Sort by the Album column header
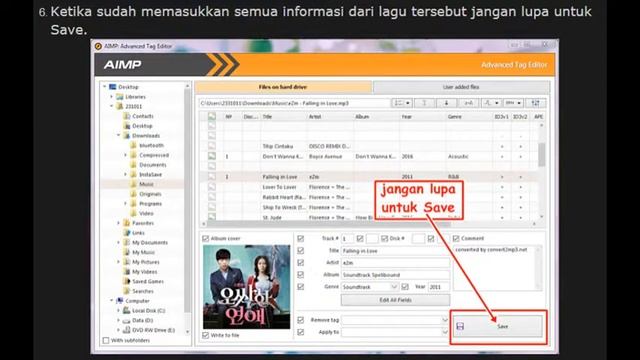Screen dimensions: 640x360 376,117
